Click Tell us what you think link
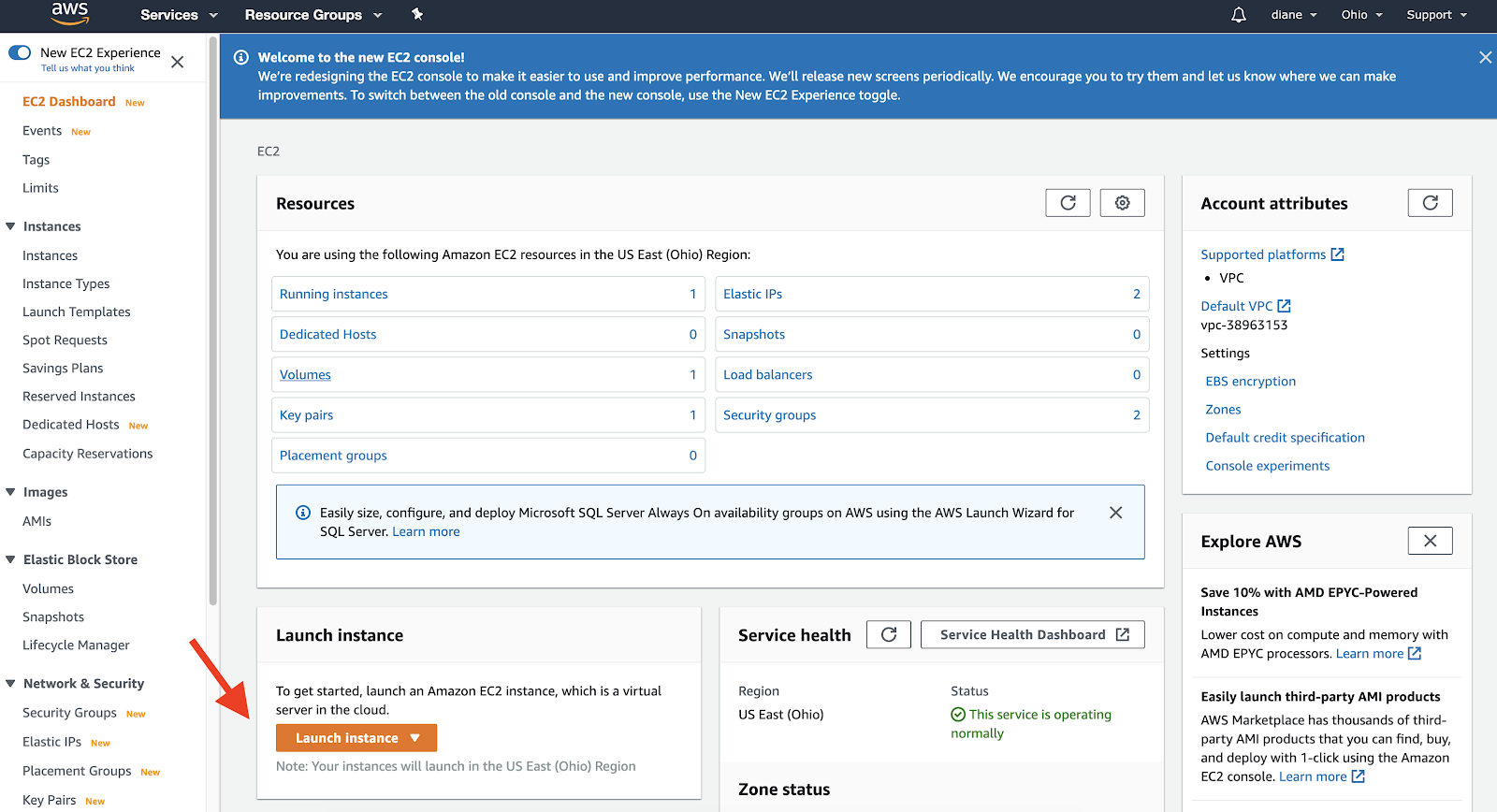 coord(88,68)
